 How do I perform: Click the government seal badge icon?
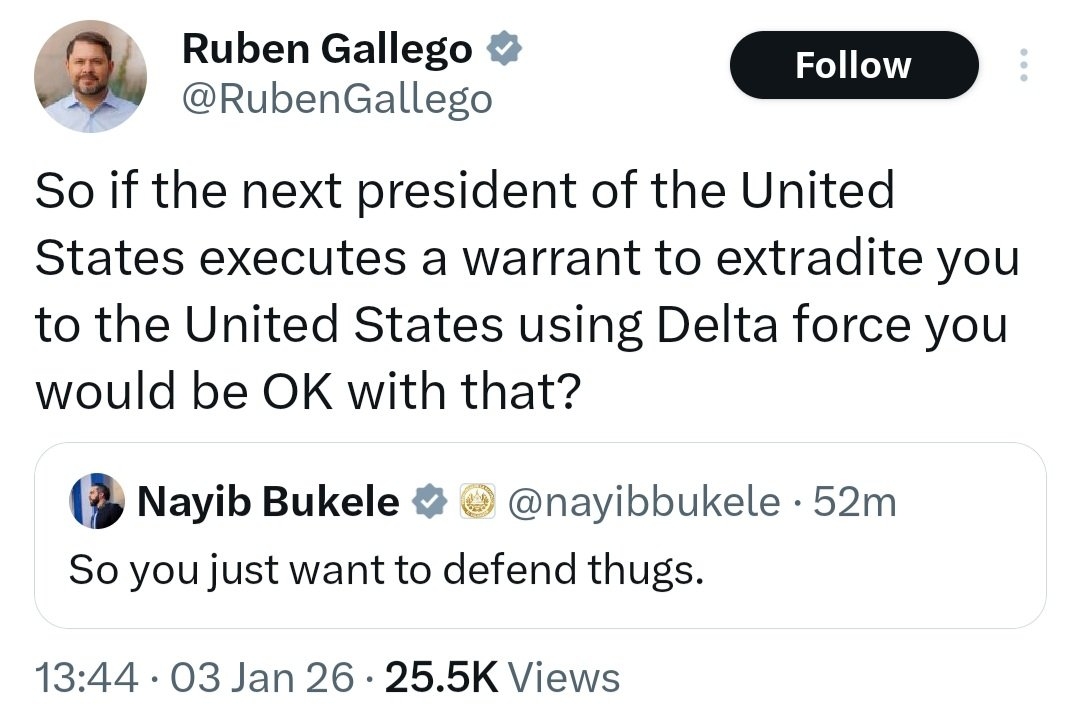click(x=478, y=502)
